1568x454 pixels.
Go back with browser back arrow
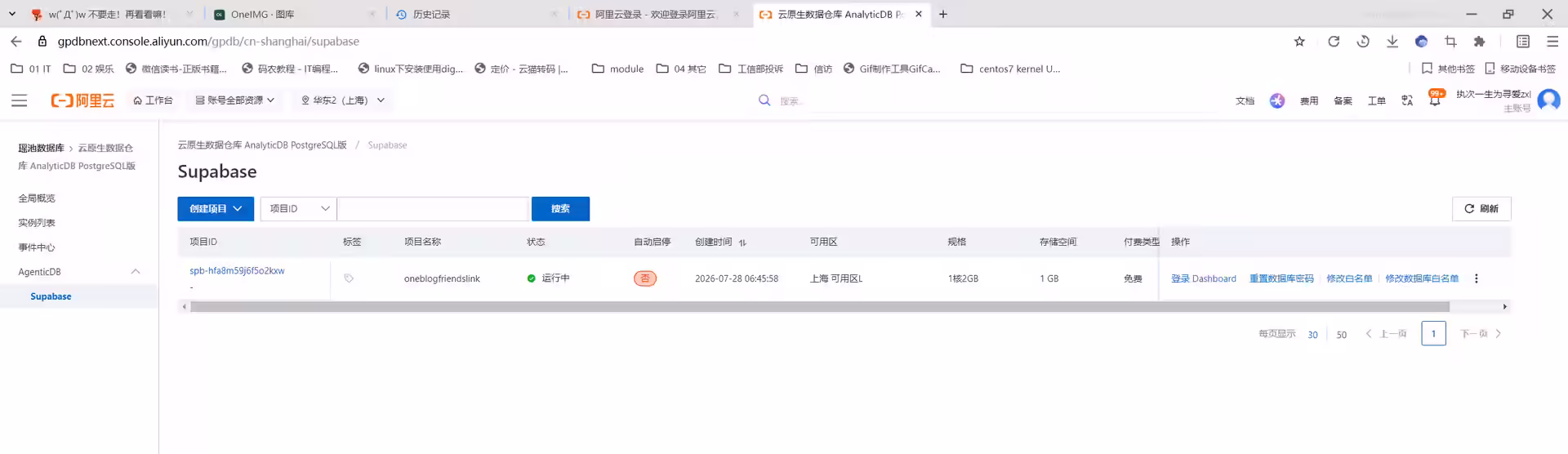[16, 41]
